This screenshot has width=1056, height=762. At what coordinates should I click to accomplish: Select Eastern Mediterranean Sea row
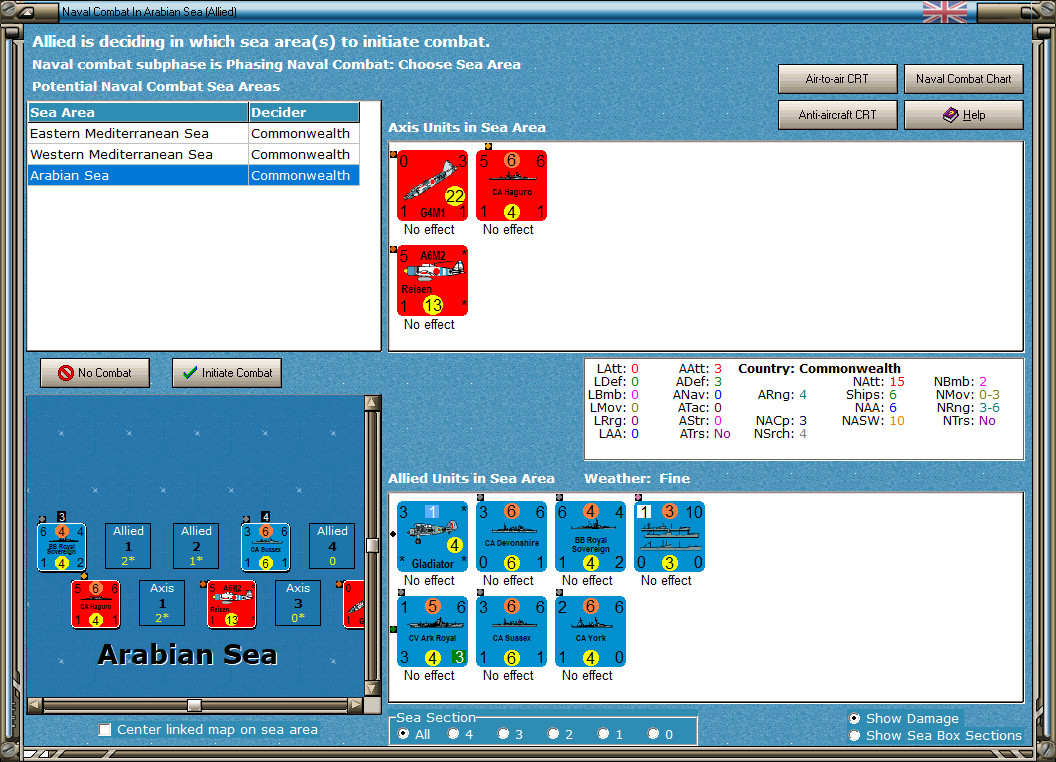(x=193, y=133)
